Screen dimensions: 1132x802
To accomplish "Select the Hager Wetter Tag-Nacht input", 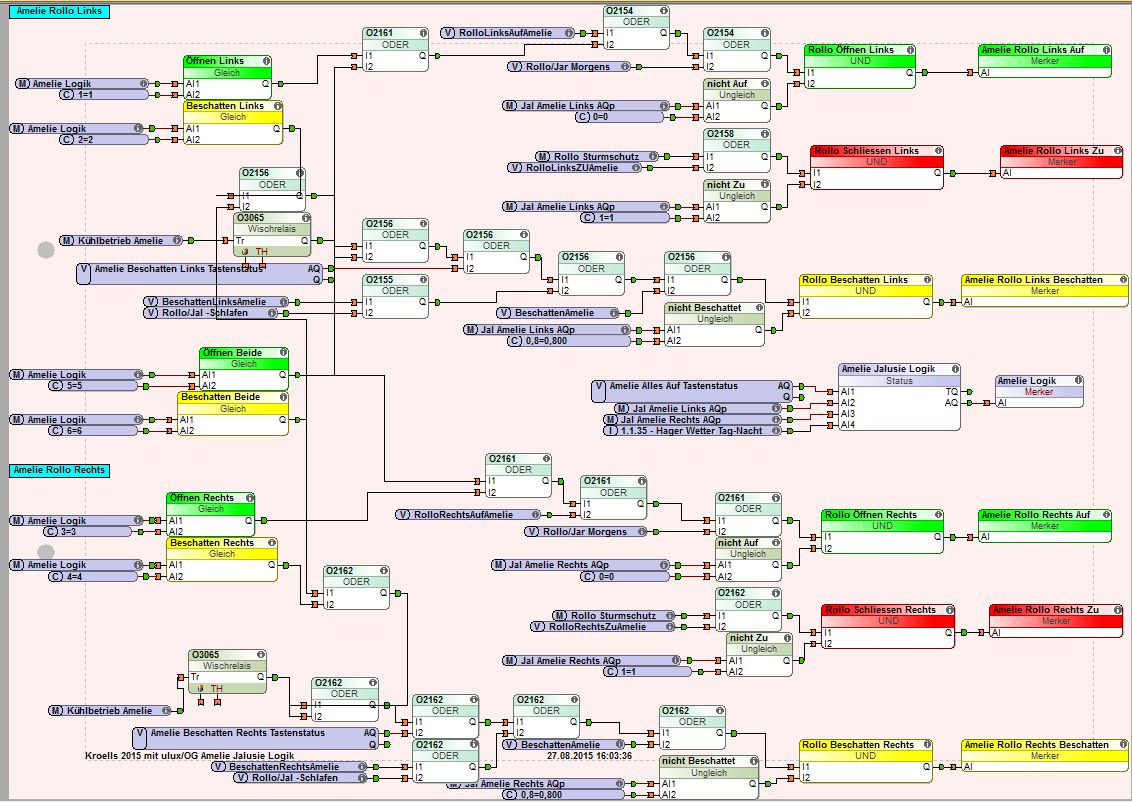I will coord(693,430).
